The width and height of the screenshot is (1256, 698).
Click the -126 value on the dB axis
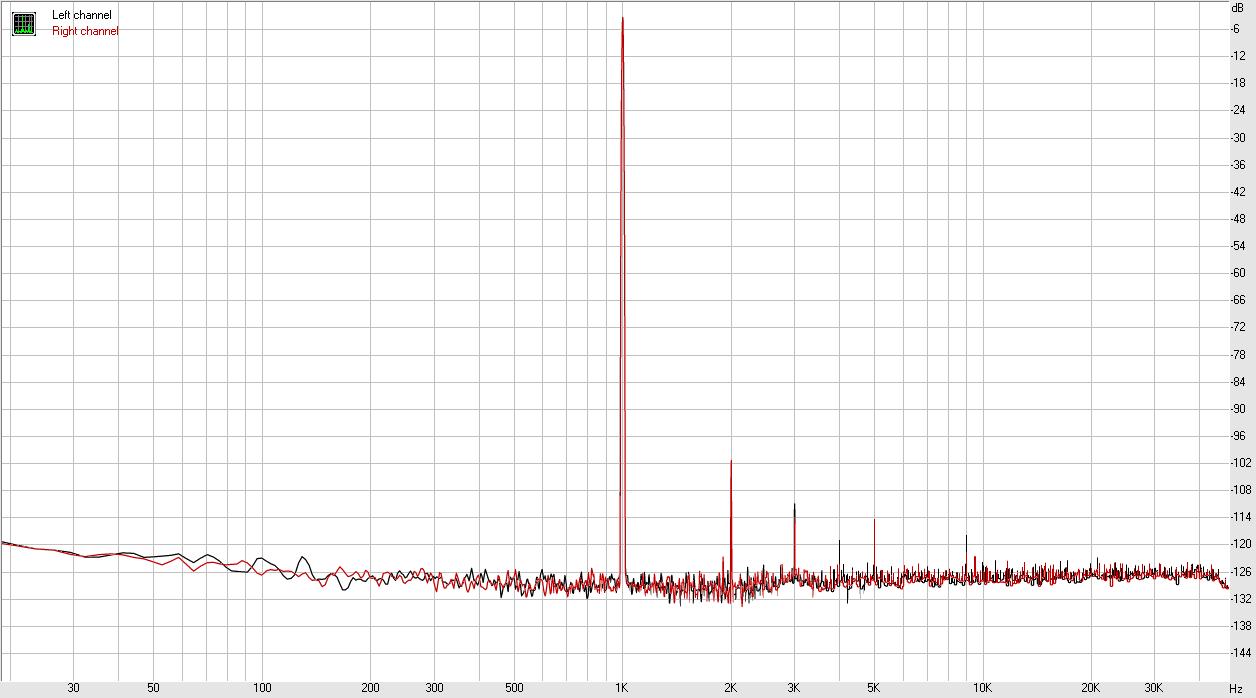click(1240, 572)
